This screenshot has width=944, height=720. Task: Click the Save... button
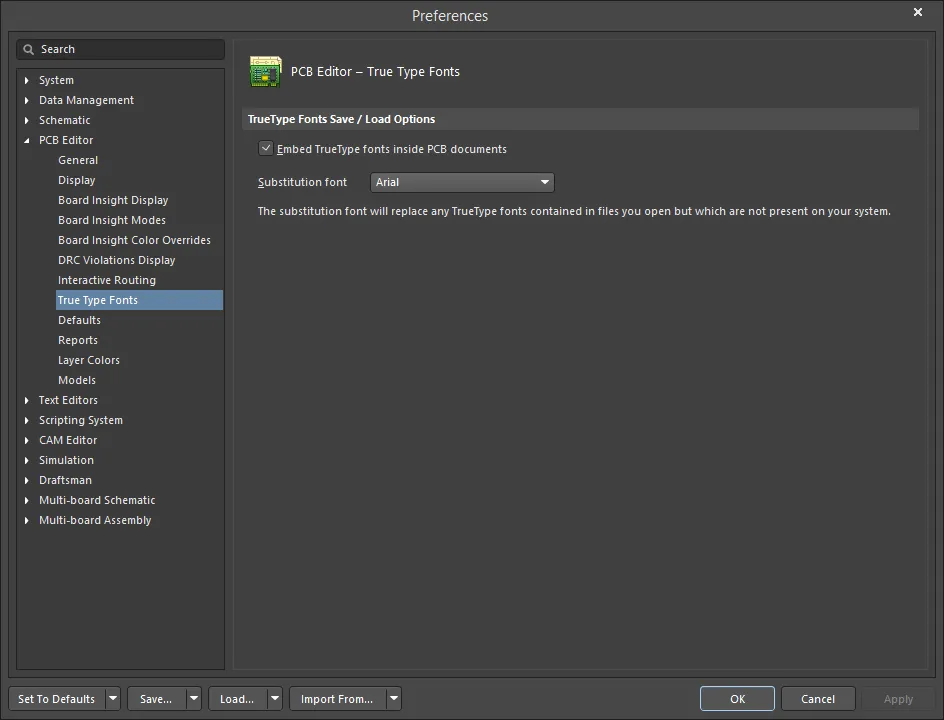pos(156,699)
